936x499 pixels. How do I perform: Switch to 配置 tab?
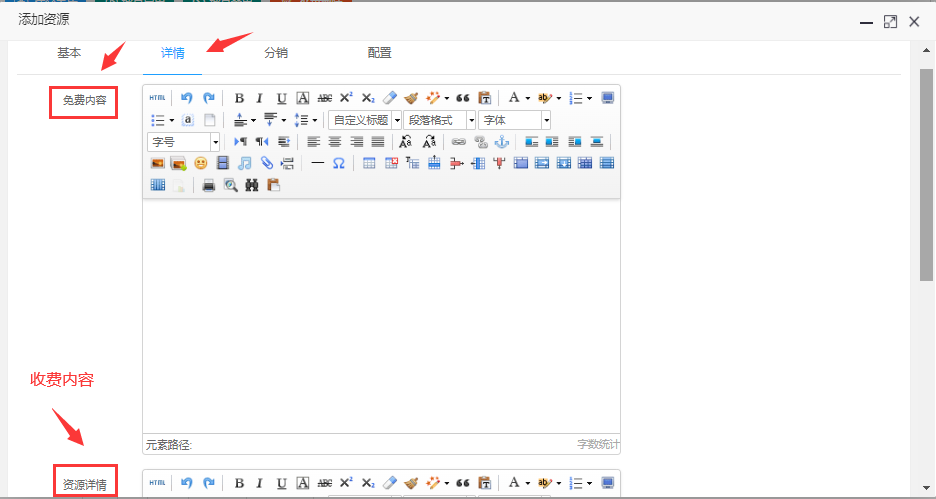pyautogui.click(x=380, y=53)
